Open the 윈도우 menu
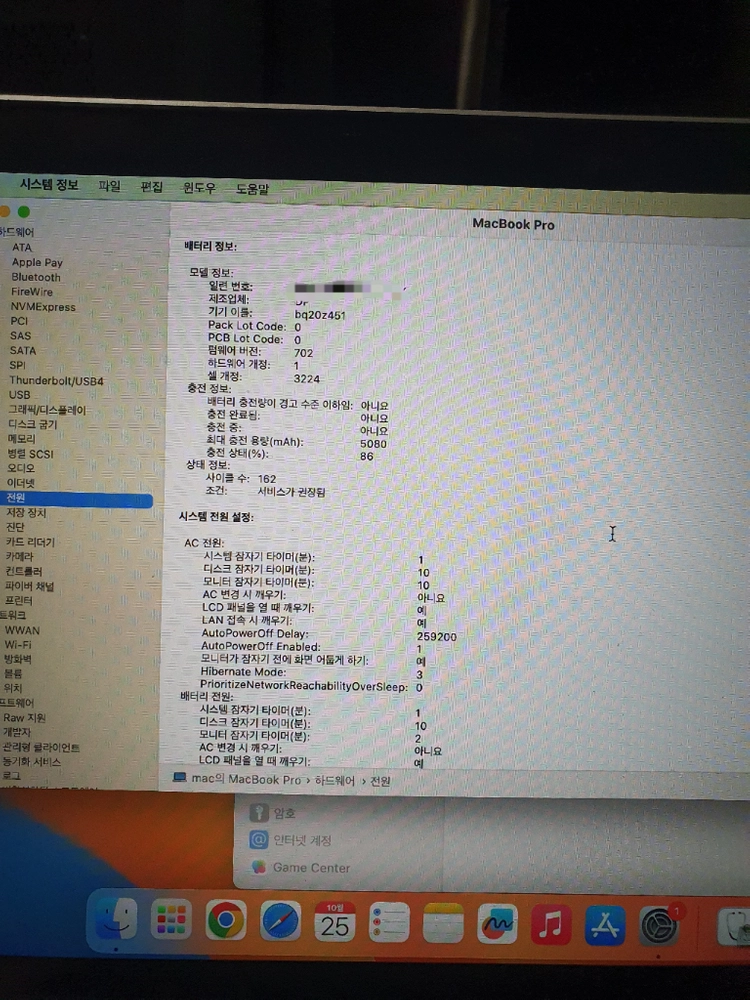This screenshot has width=750, height=1000. (200, 188)
